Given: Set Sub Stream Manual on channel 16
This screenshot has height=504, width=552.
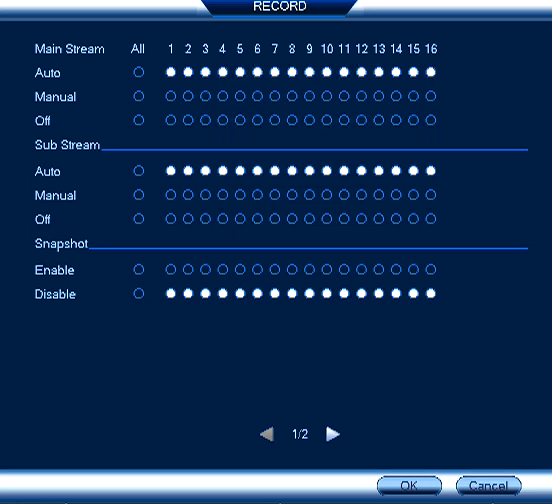Looking at the screenshot, I should (431, 195).
